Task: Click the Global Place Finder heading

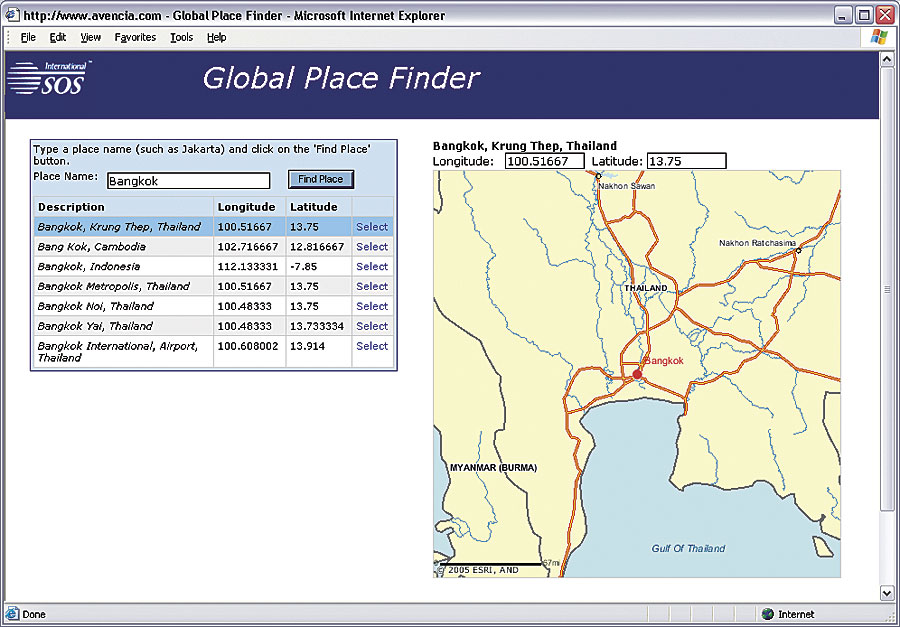Action: (342, 78)
